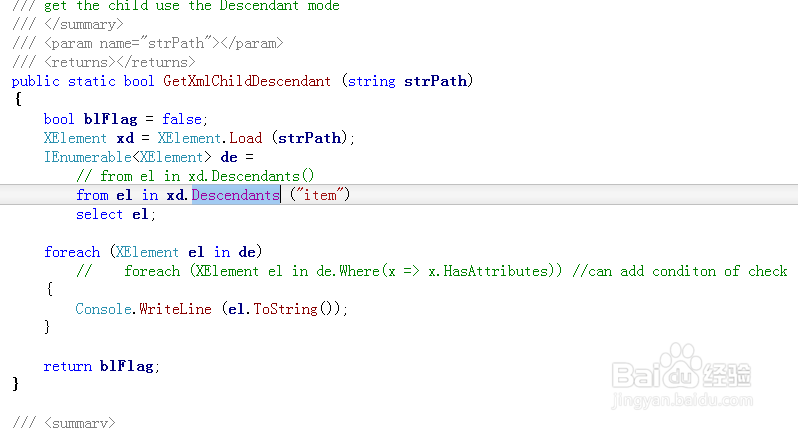Click the "can add conditon of check" comment
Viewport: 798px width, 428px height.
(680, 271)
